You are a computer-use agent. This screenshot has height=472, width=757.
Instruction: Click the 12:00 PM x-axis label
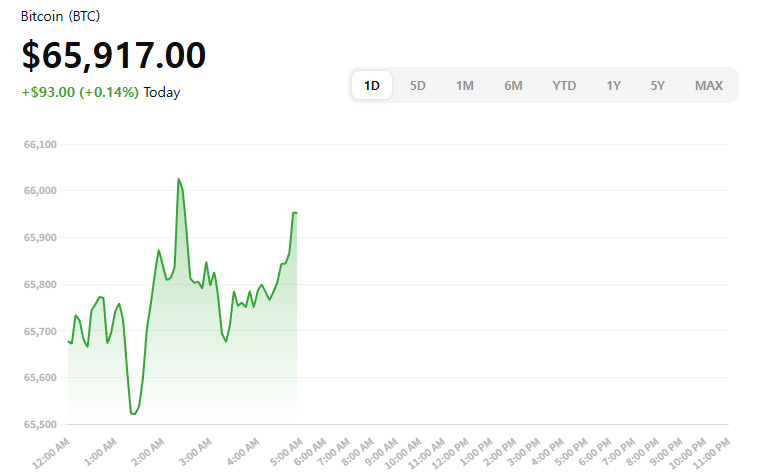[449, 453]
